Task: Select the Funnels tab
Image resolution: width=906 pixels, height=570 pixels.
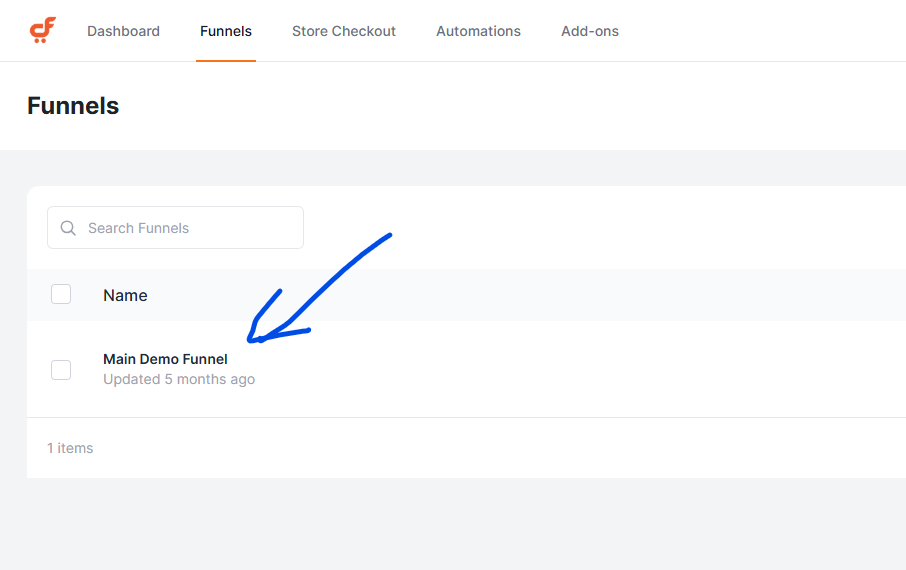Action: [226, 31]
